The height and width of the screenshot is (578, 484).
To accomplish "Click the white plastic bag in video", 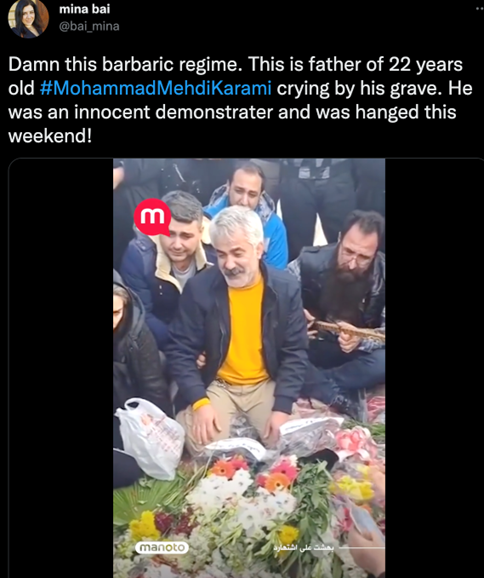I will coord(149,438).
